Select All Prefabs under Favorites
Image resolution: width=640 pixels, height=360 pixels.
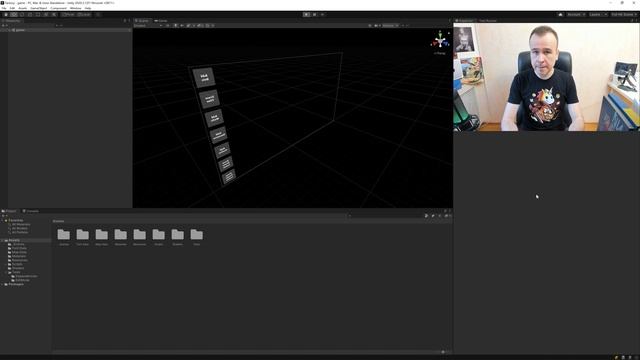(20, 232)
